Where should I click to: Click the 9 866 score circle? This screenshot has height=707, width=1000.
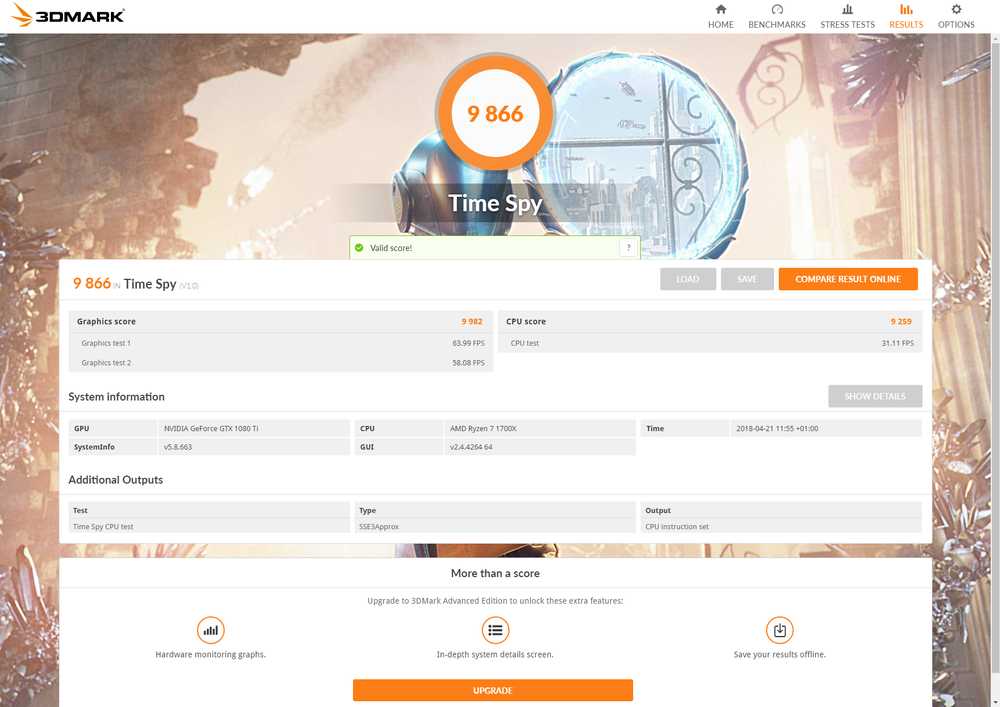tap(495, 113)
